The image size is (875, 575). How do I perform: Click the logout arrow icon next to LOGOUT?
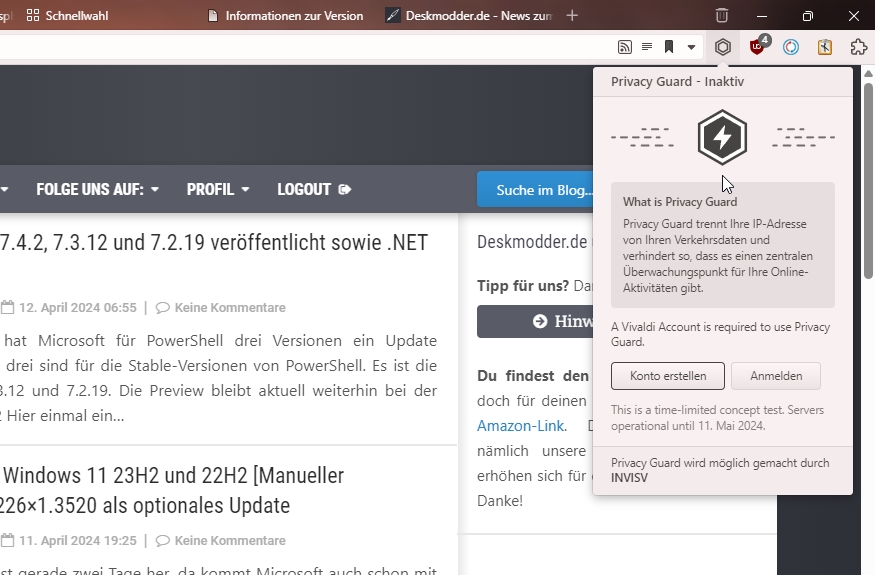pyautogui.click(x=344, y=189)
